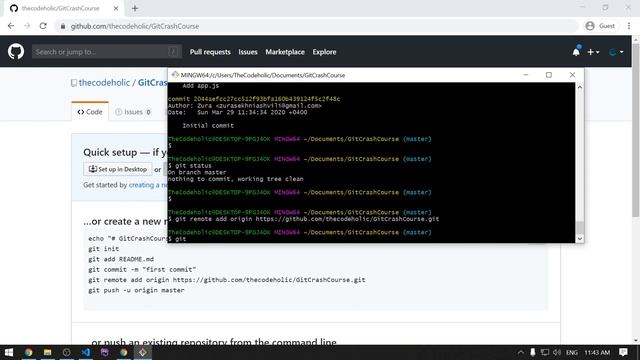Click the Initial commit text in terminal

208,126
